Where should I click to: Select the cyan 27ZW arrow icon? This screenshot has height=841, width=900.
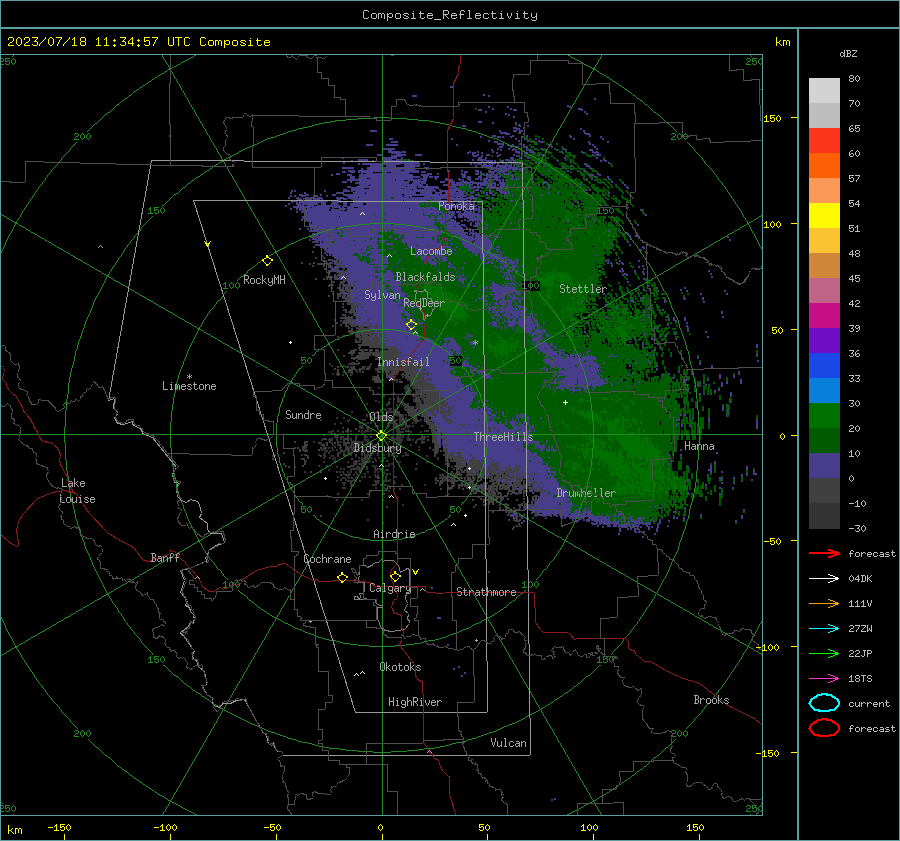click(824, 629)
